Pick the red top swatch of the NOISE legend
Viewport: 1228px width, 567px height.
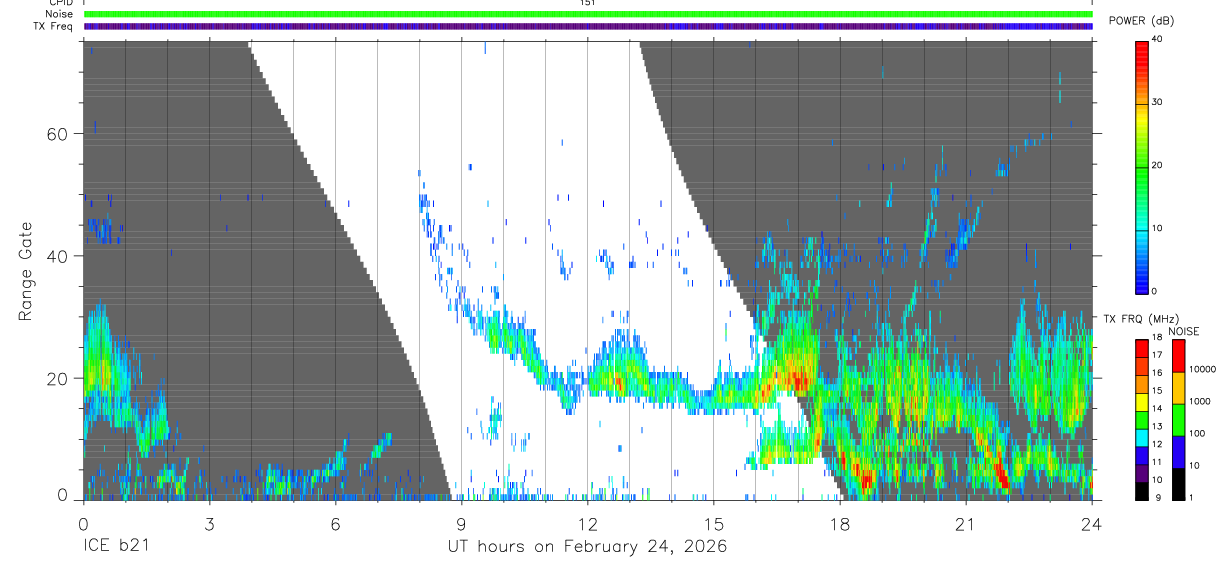(x=1177, y=356)
